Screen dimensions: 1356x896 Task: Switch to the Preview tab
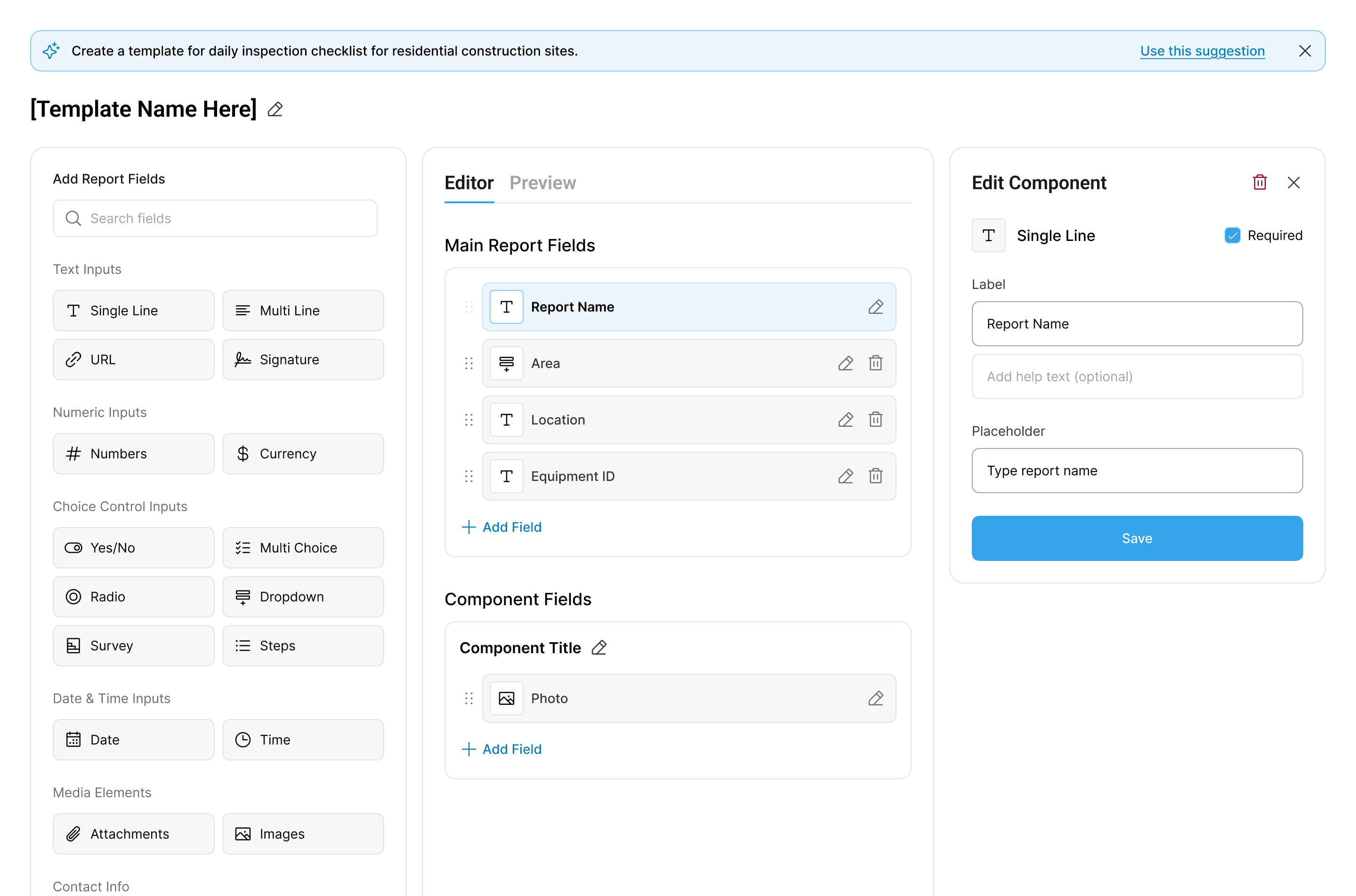pyautogui.click(x=542, y=183)
